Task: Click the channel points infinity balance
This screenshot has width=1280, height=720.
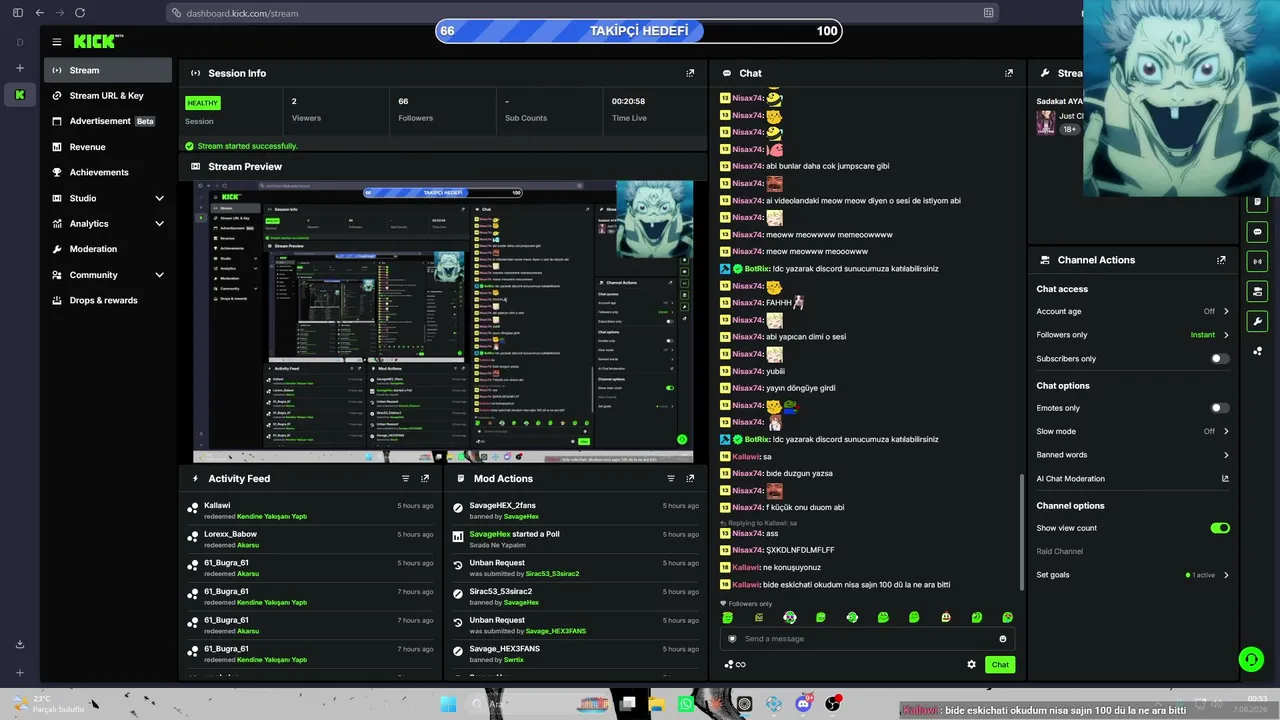Action: (735, 664)
